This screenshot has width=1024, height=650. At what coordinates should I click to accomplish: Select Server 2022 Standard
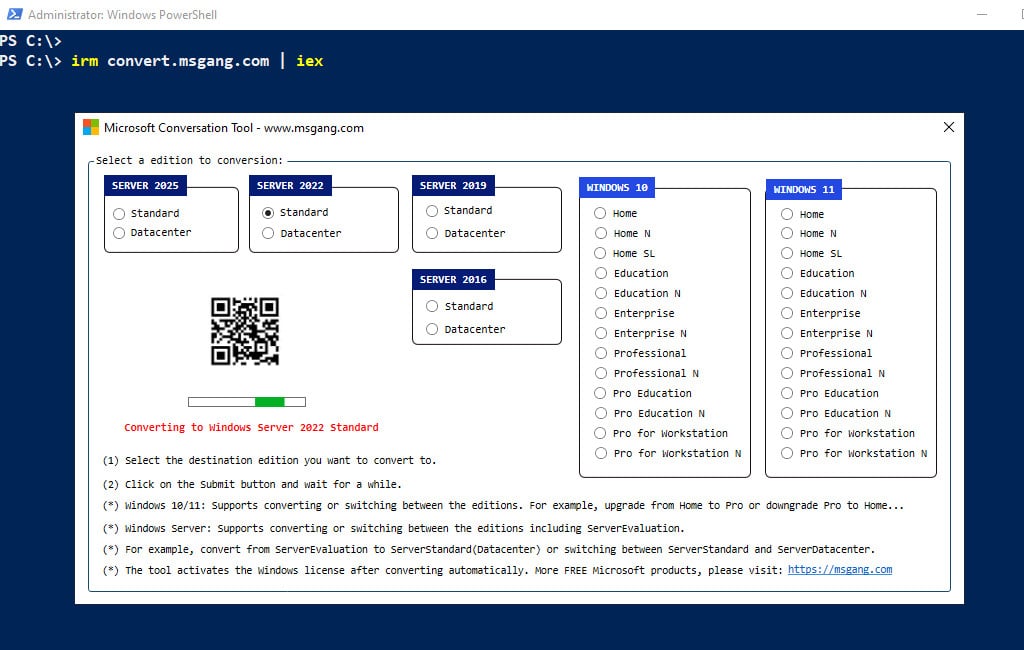pos(268,213)
